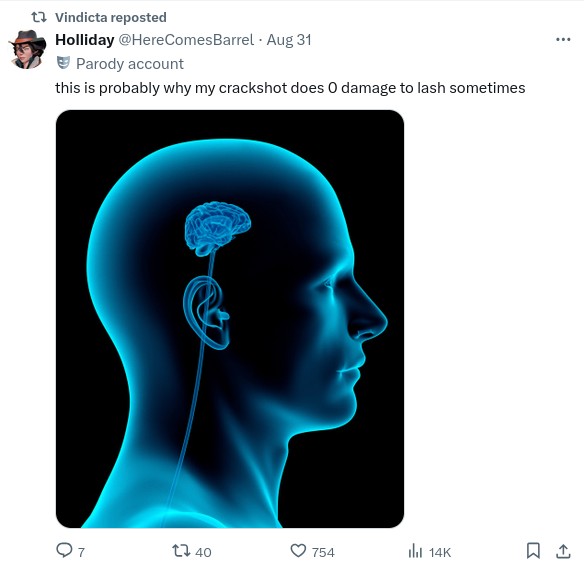Open the @HereComesBarrel handle
This screenshot has height=568, width=584.
[x=186, y=40]
